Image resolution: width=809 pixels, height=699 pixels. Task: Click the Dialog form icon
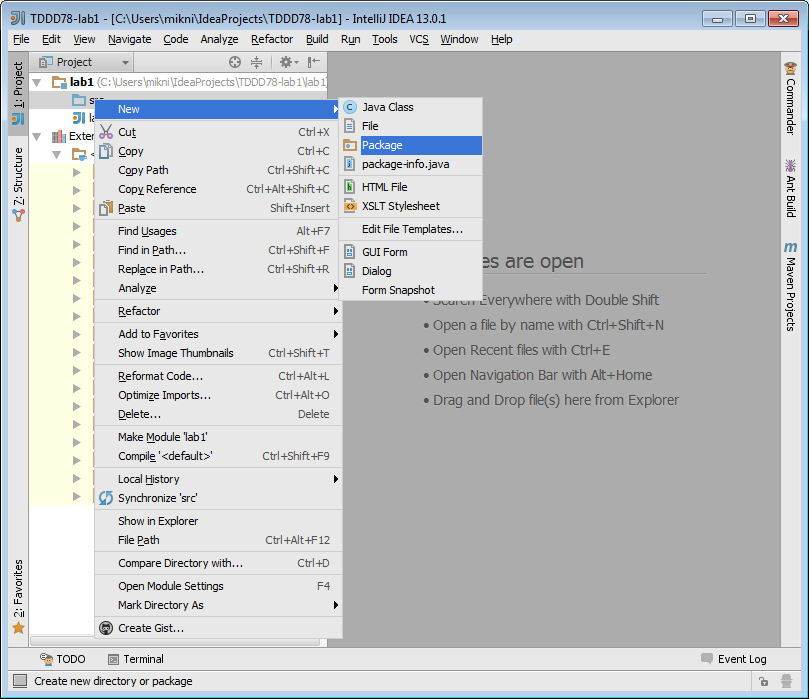(x=350, y=271)
